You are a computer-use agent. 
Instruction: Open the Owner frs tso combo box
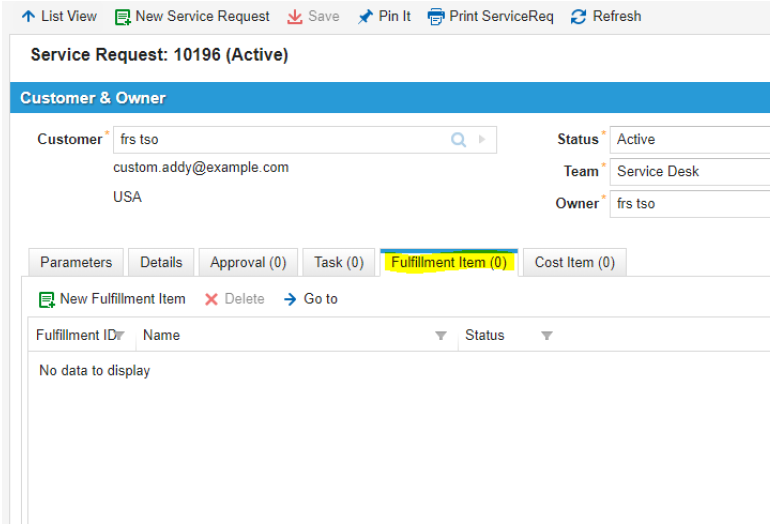point(689,204)
